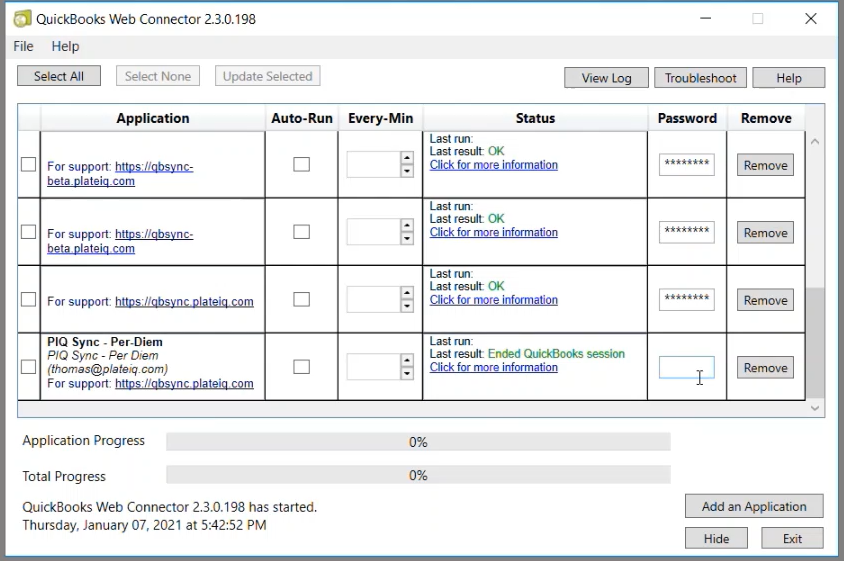Minimize the Web Connector window
This screenshot has height=561, width=844.
(x=706, y=18)
